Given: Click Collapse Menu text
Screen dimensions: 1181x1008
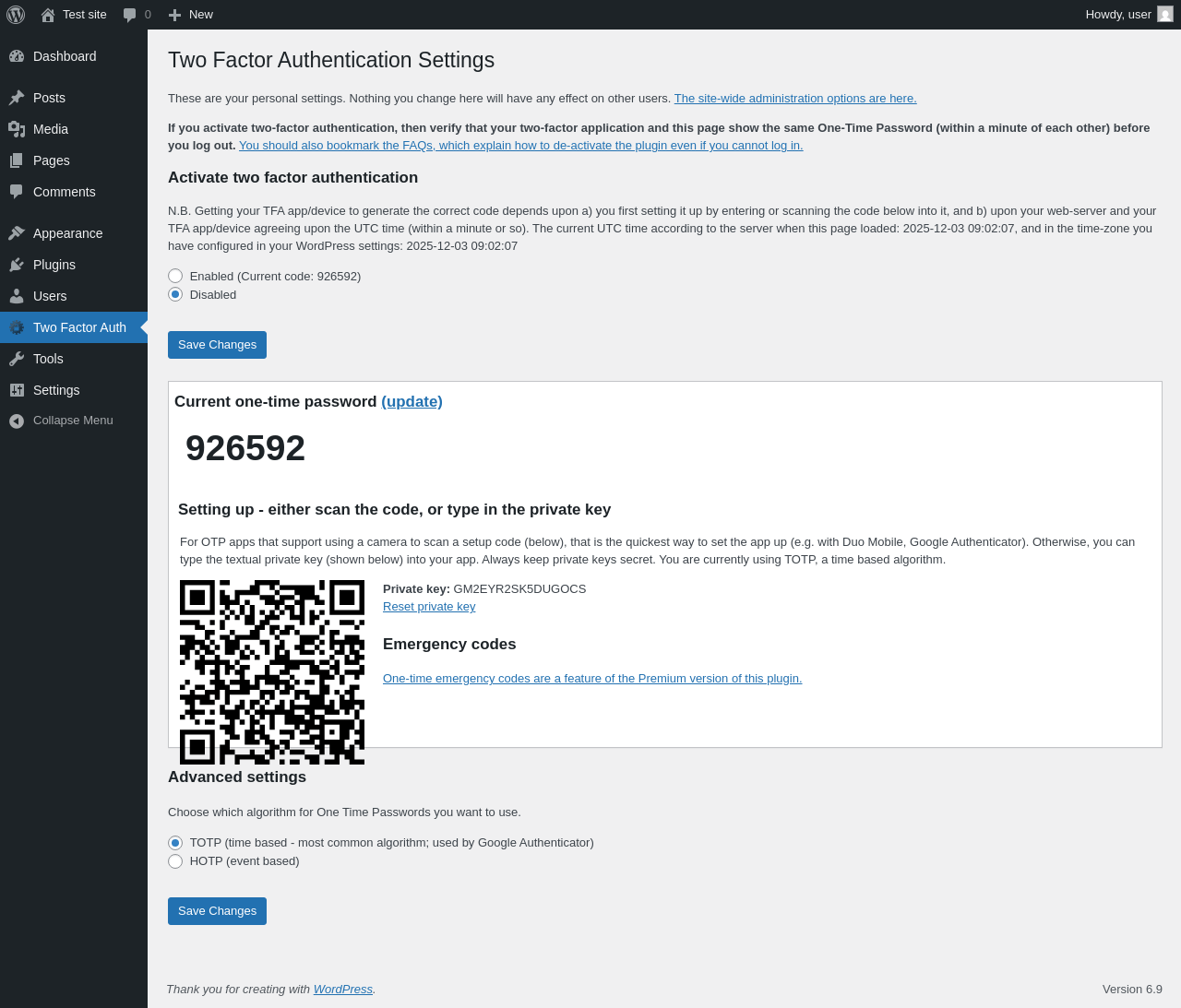Looking at the screenshot, I should tap(73, 421).
